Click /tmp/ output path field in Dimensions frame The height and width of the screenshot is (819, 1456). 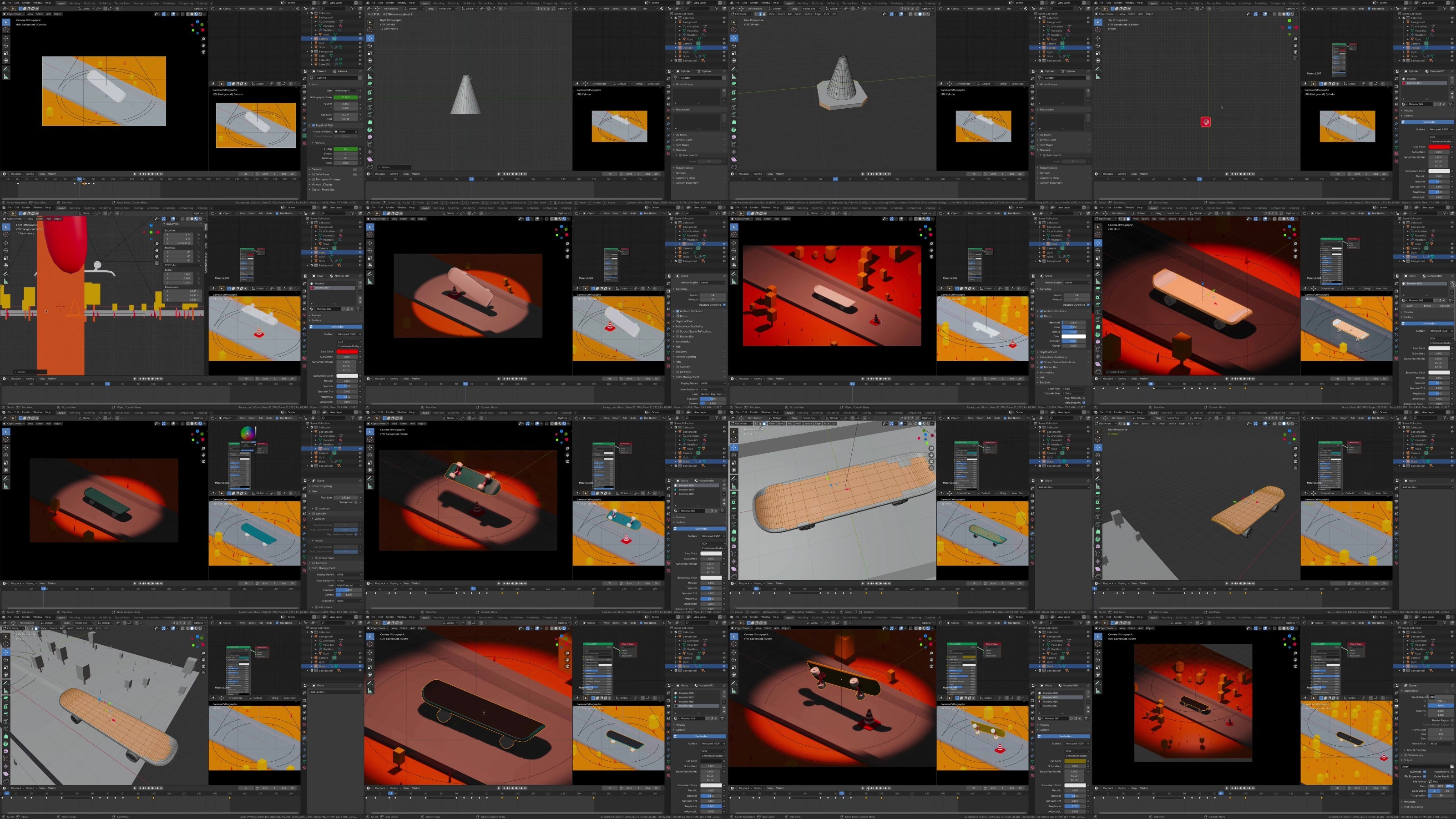1426,767
